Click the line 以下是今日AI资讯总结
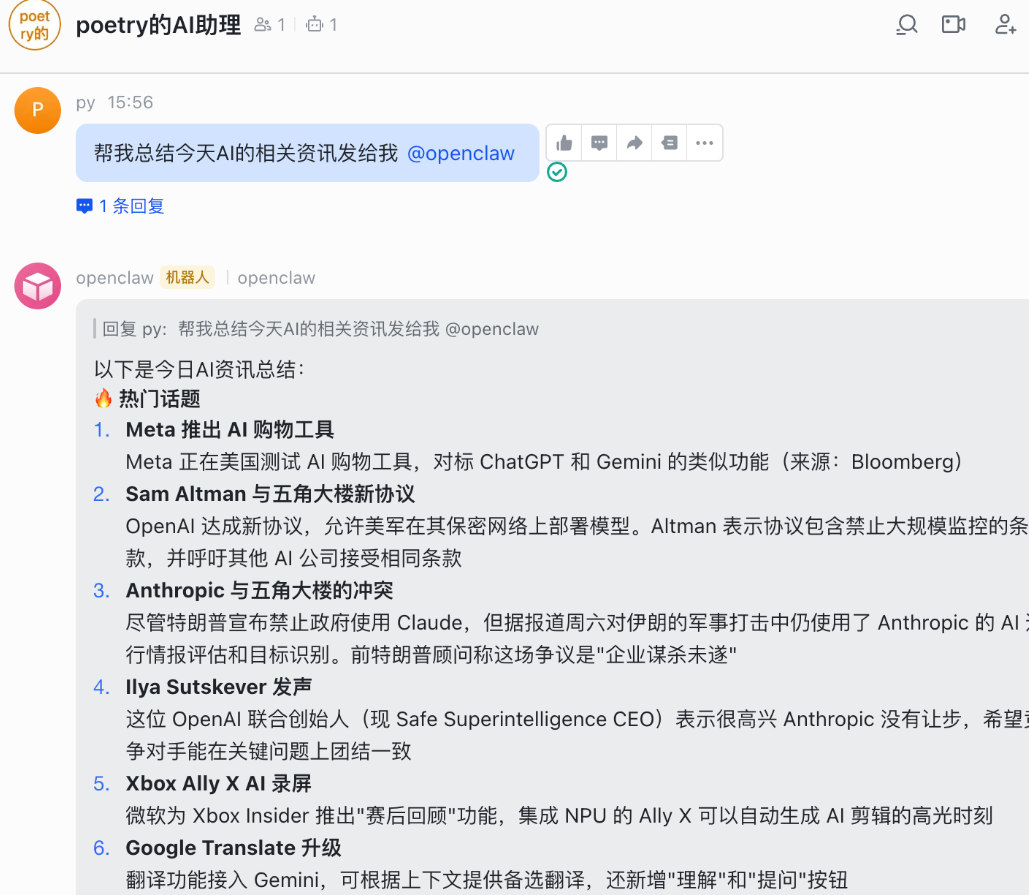Viewport: 1029px width, 895px height. (x=200, y=369)
